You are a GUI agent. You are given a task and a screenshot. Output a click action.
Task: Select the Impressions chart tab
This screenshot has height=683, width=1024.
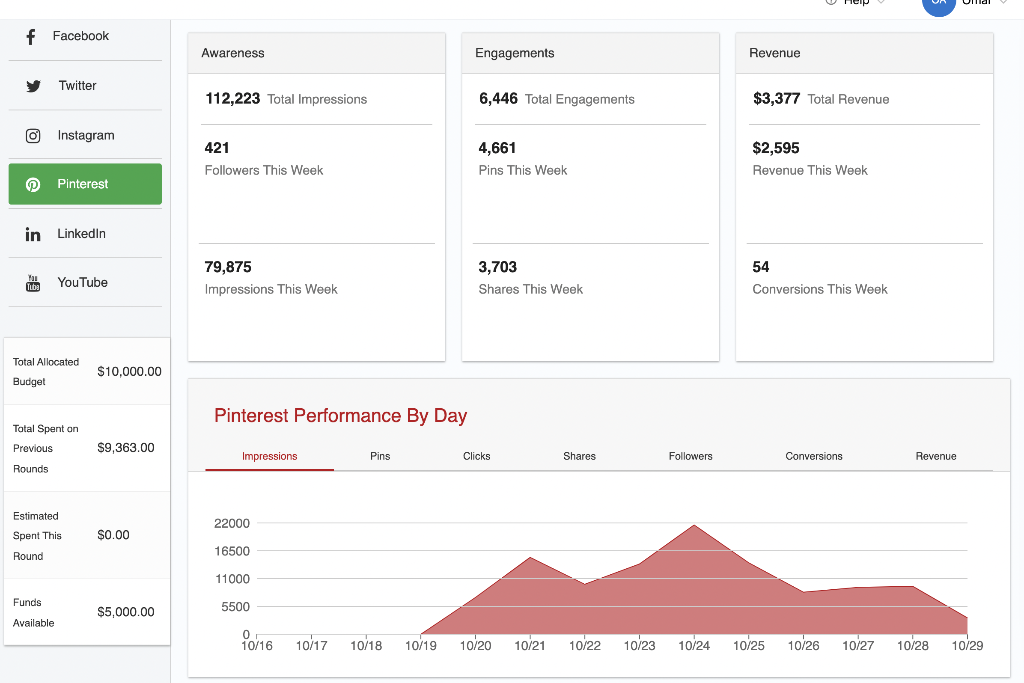[x=270, y=456]
